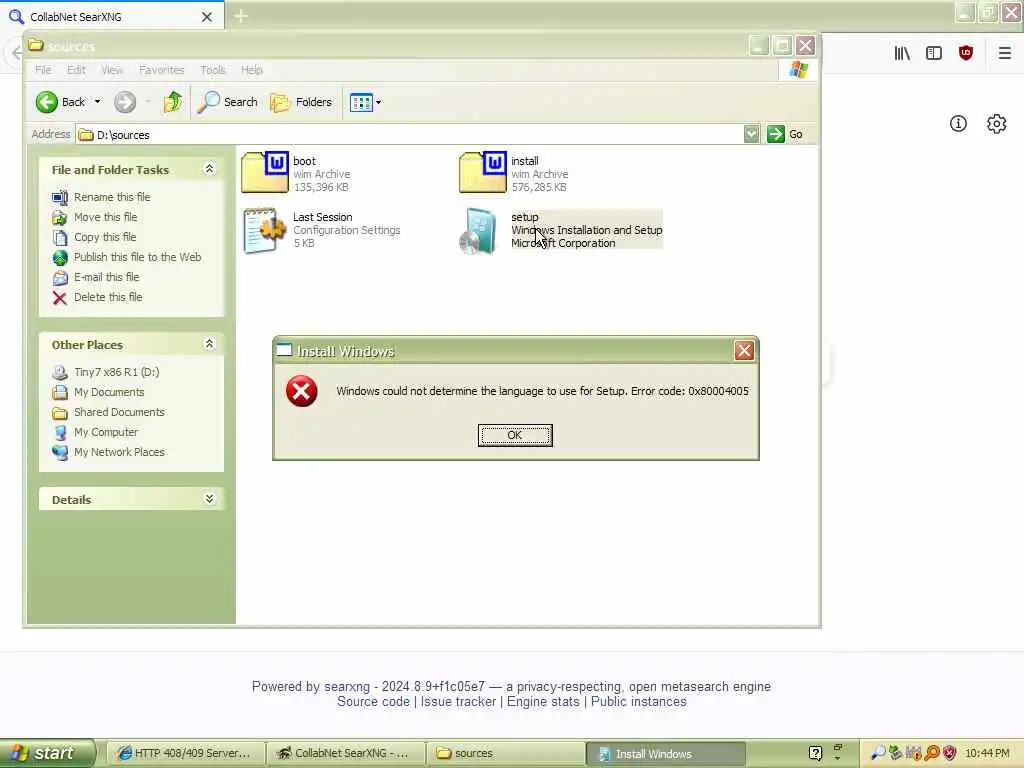Screen dimensions: 1024x768
Task: Open the Edit menu
Action: [76, 70]
